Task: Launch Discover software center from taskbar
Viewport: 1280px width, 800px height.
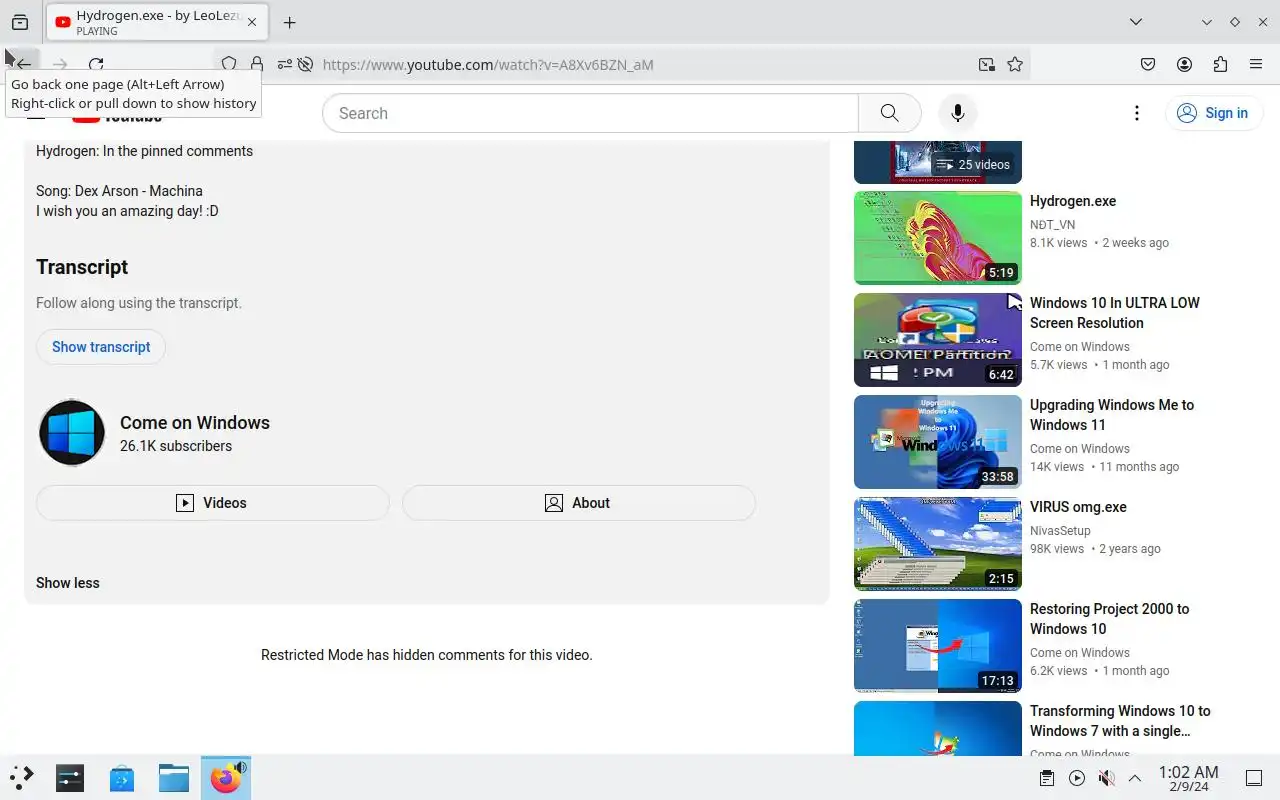Action: (x=122, y=777)
